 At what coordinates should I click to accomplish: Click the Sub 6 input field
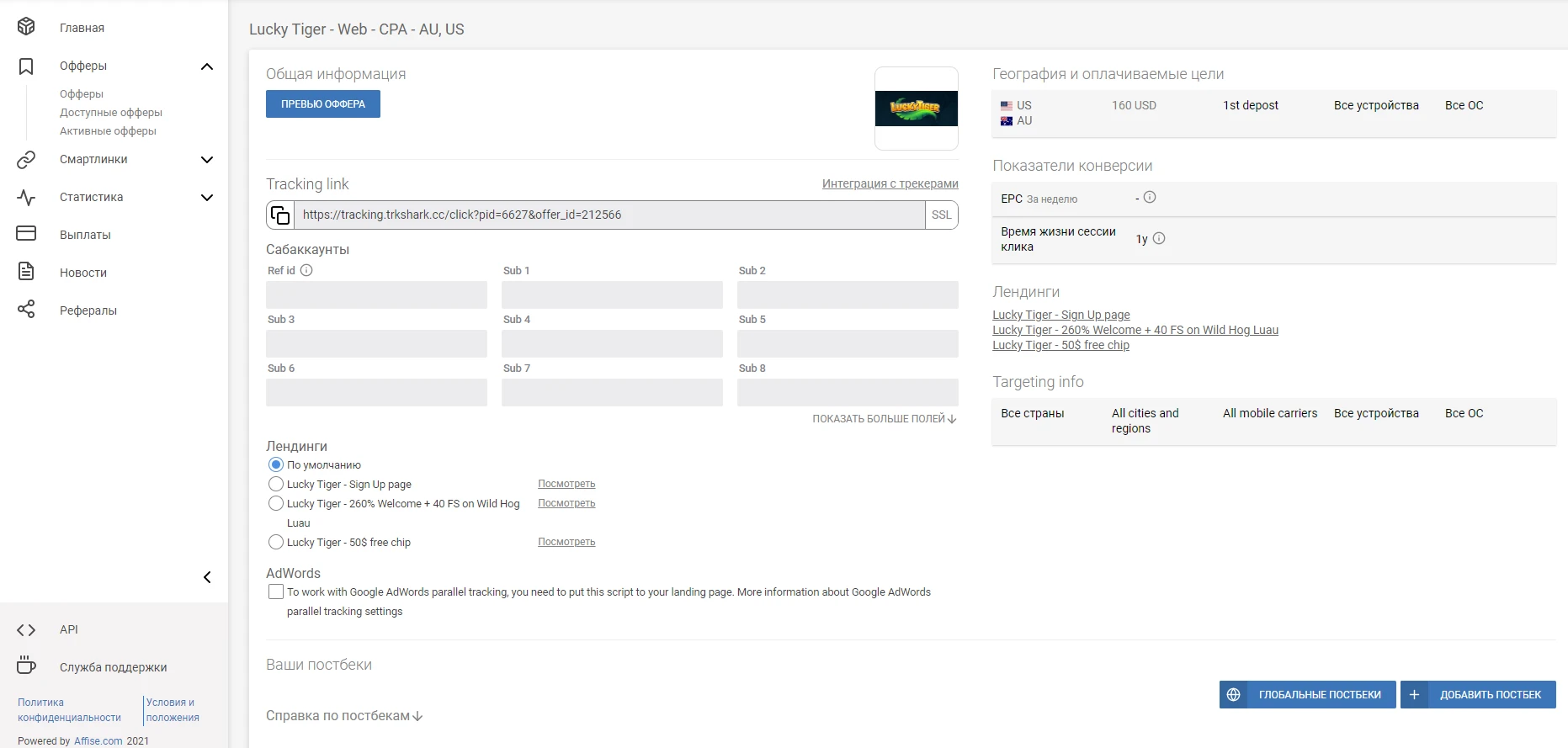[x=376, y=392]
